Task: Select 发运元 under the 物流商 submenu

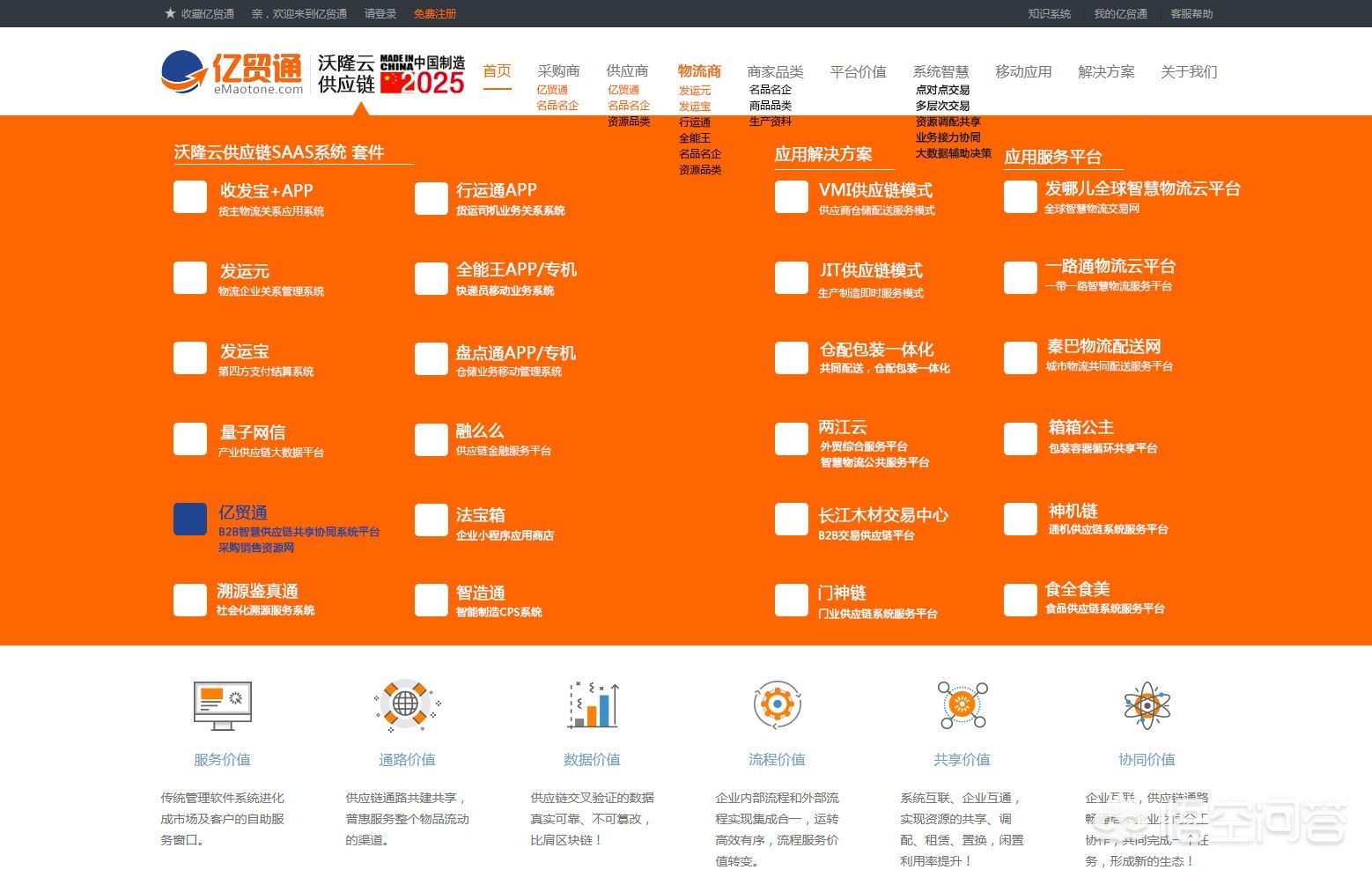Action: [695, 91]
